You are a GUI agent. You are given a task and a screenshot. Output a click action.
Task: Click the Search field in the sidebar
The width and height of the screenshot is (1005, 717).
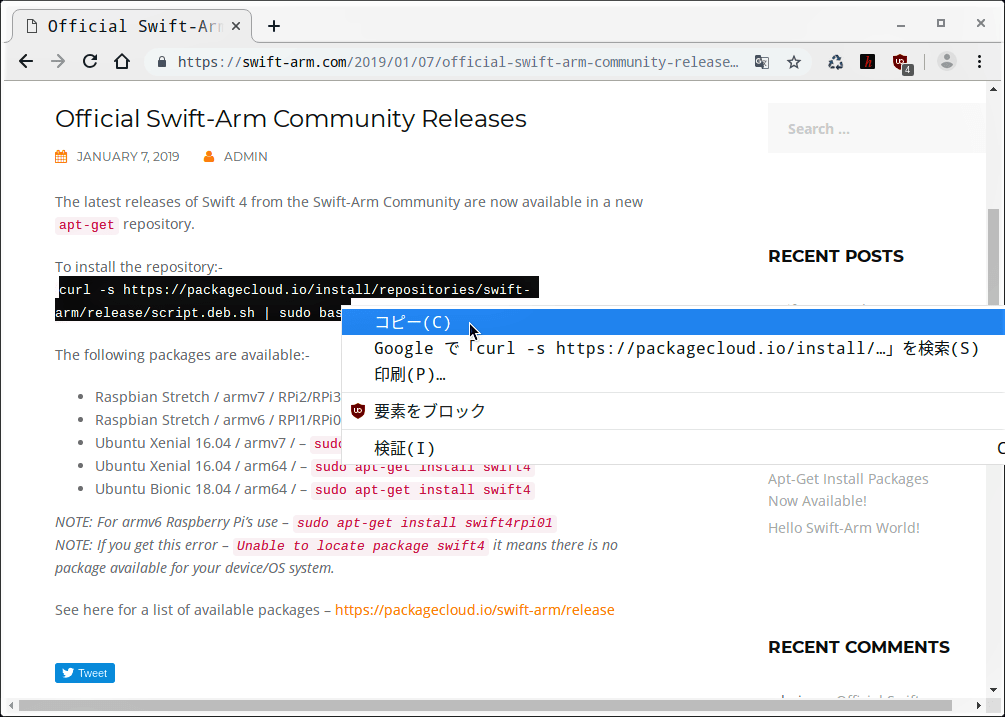[876, 129]
